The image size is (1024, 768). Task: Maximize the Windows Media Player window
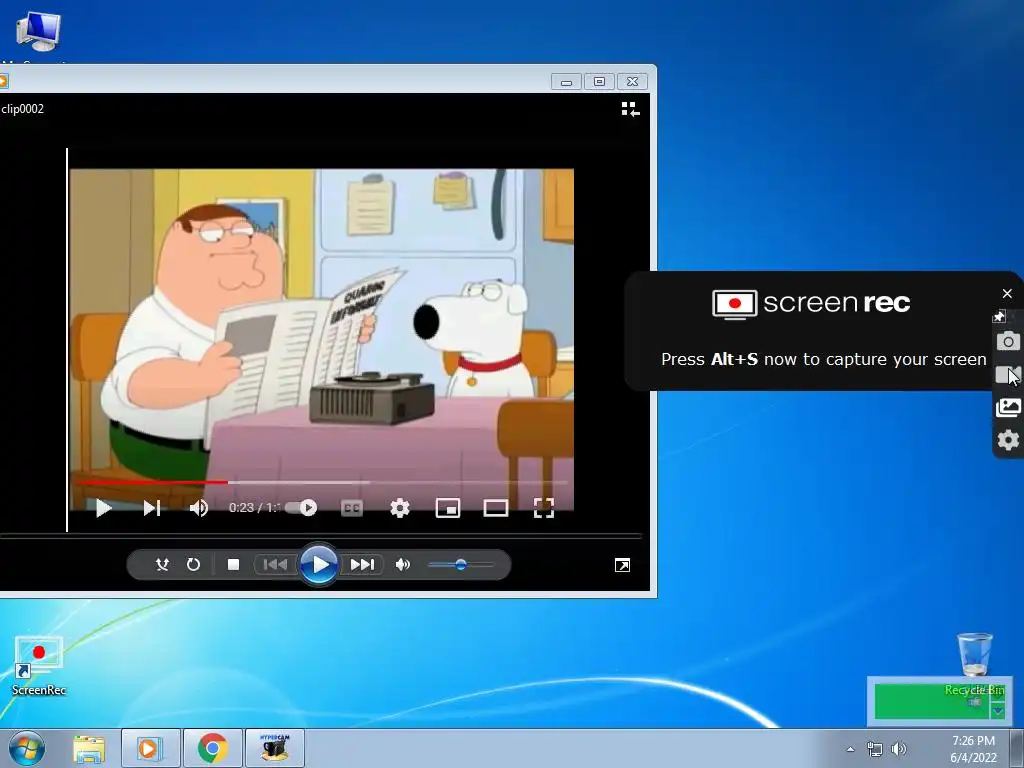599,82
